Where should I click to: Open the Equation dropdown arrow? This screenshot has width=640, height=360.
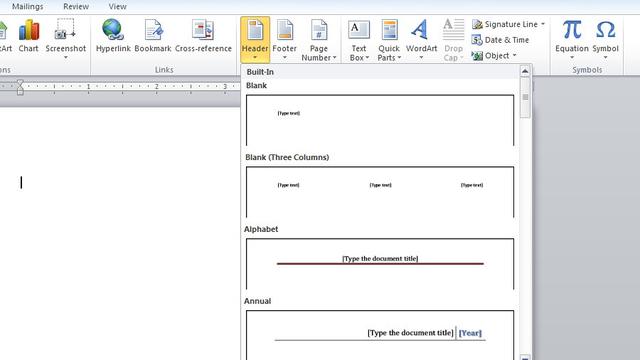(x=572, y=58)
